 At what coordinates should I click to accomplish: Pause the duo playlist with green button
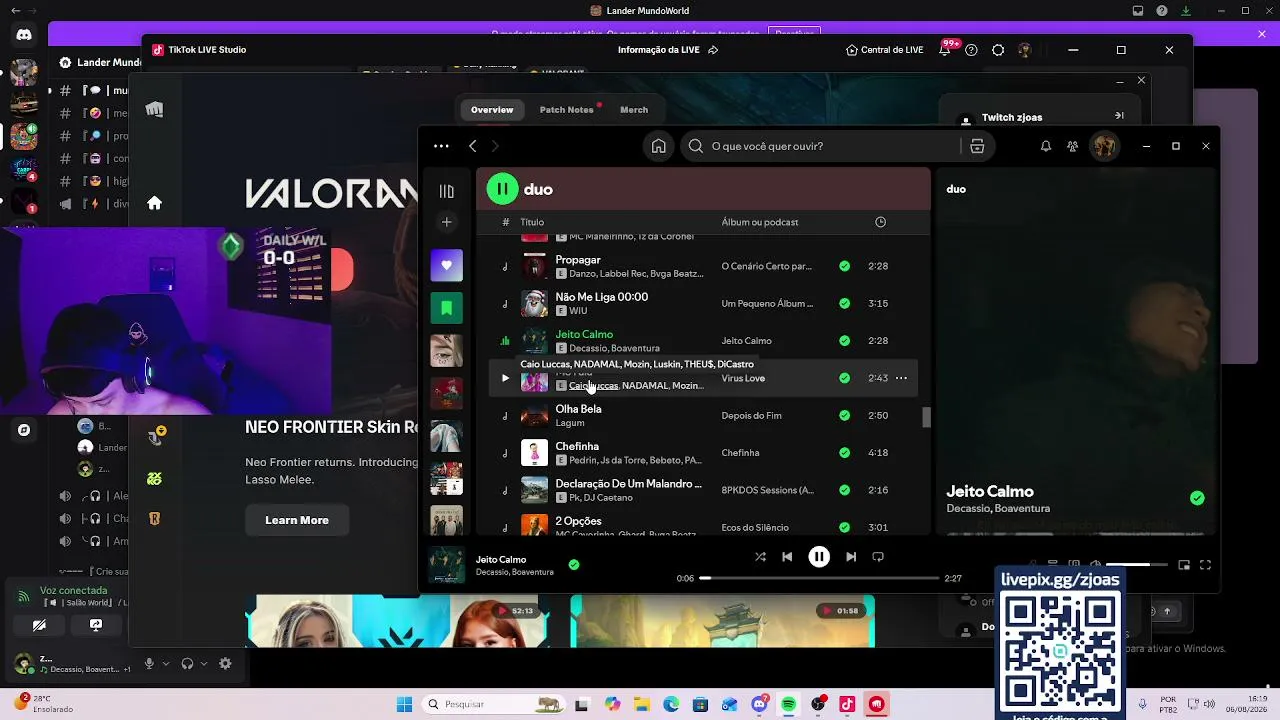pyautogui.click(x=502, y=189)
